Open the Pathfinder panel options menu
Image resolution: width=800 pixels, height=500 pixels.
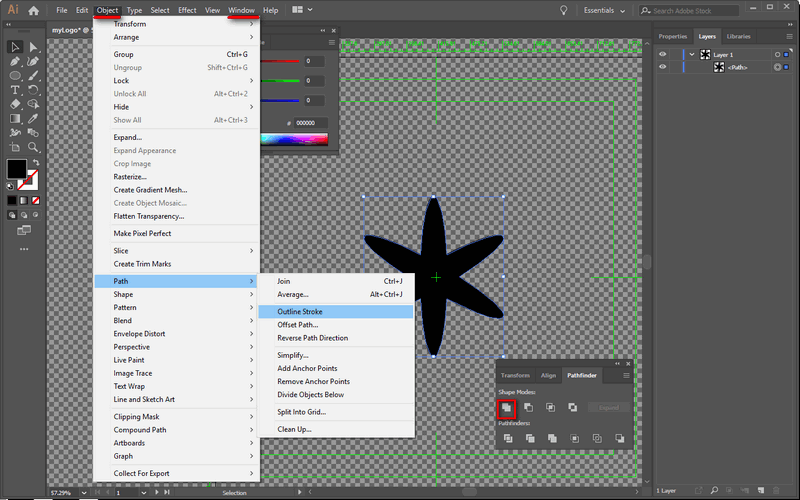[627, 376]
